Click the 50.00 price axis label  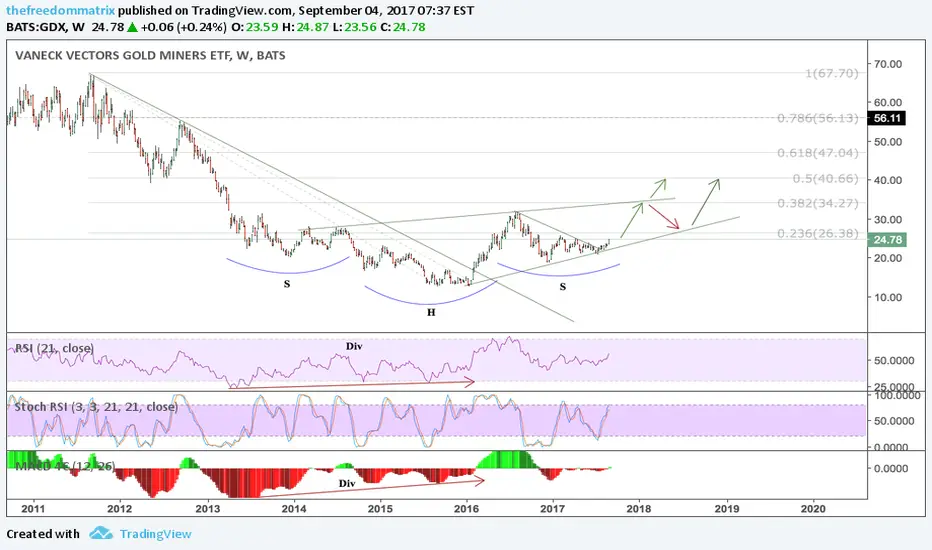click(x=887, y=142)
